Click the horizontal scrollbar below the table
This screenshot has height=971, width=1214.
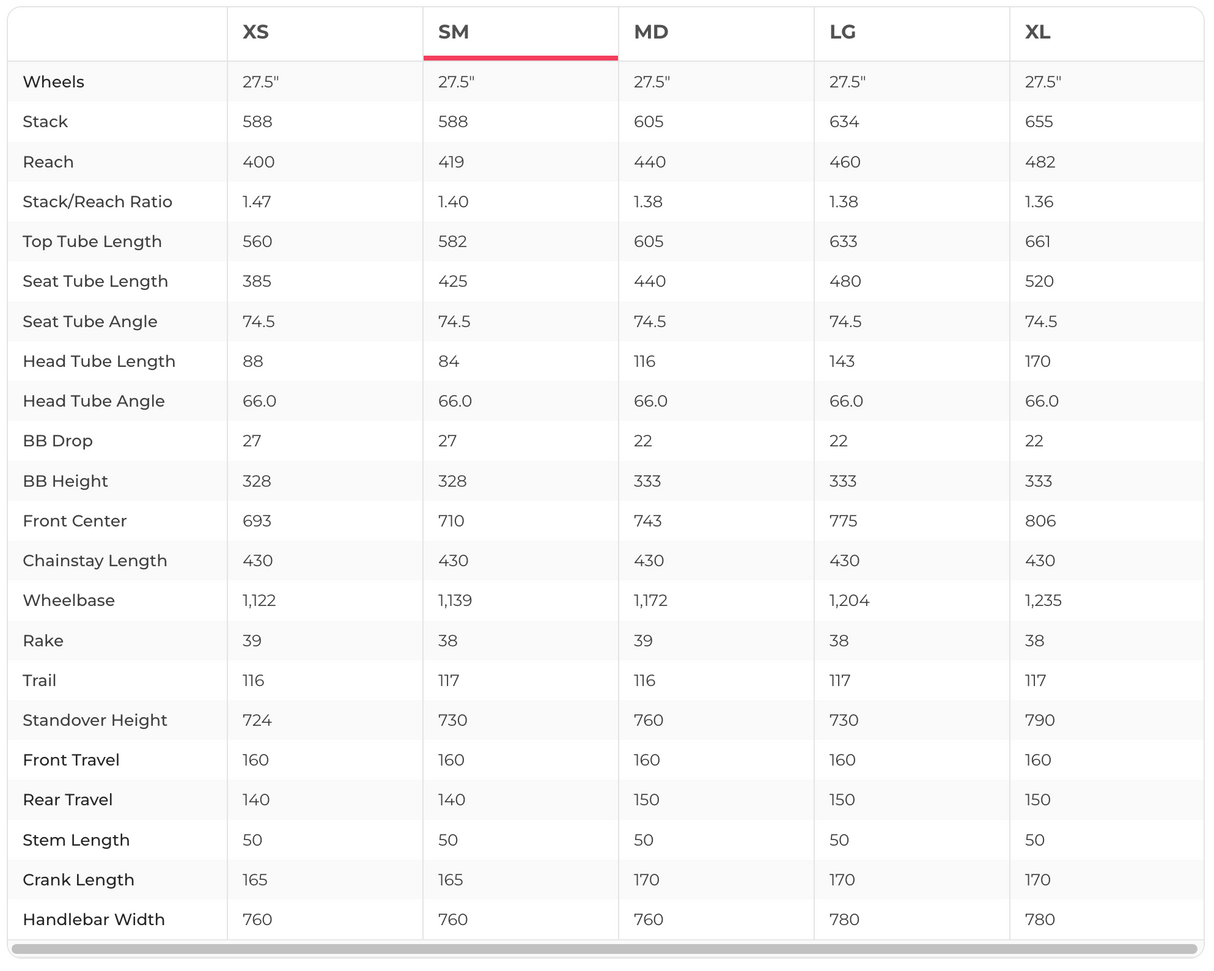point(604,949)
